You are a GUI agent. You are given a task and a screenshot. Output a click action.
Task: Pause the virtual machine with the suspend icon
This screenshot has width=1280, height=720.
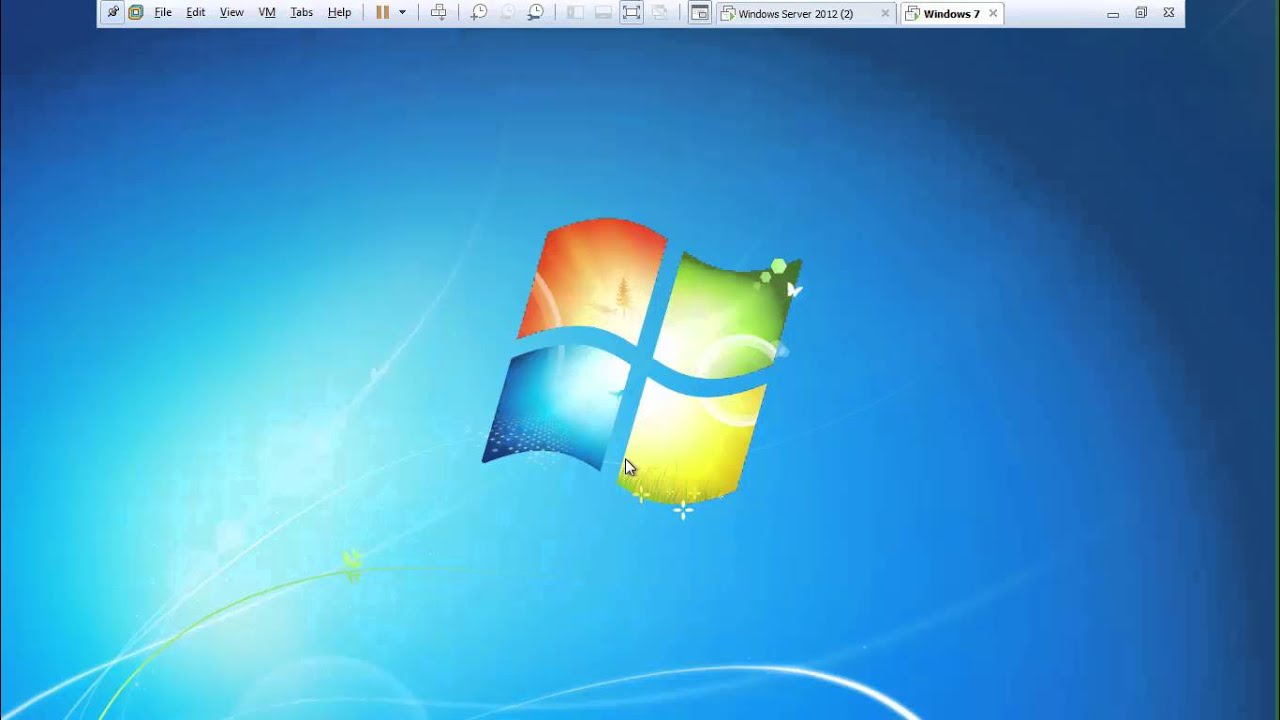coord(382,13)
